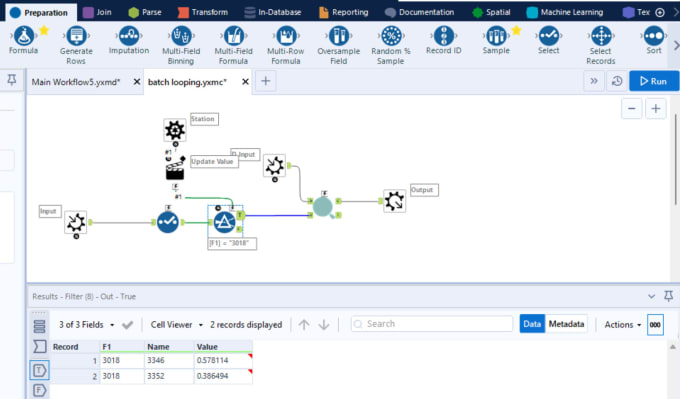Click the Name column header
The width and height of the screenshot is (680, 399).
click(x=169, y=347)
